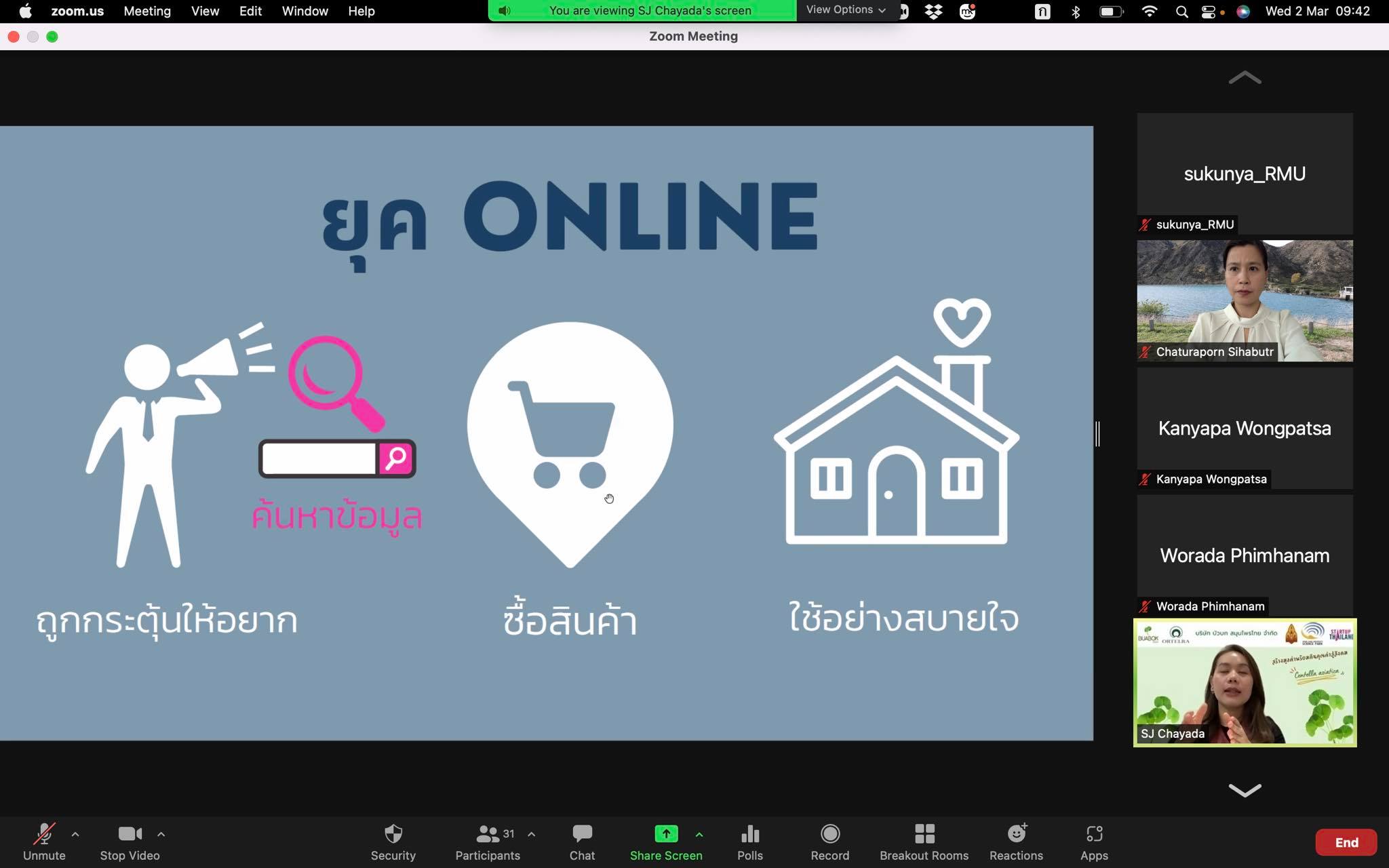
Task: Open the Meeting menu
Action: click(147, 11)
